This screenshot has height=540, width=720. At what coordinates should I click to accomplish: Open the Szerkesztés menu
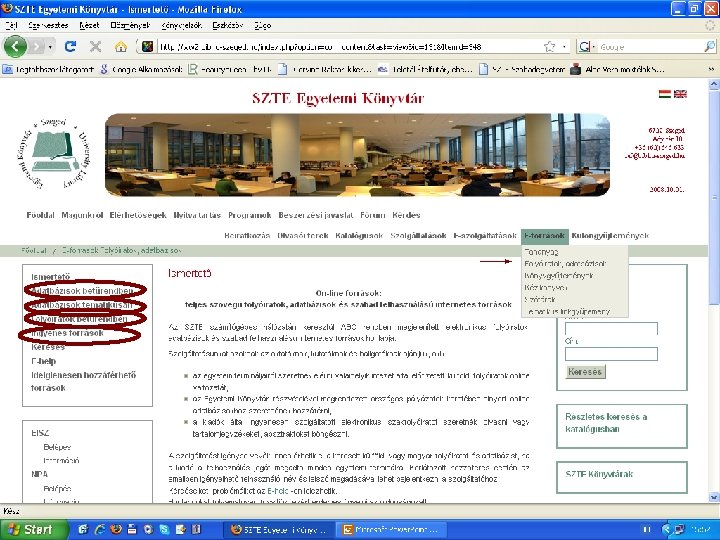(48, 26)
